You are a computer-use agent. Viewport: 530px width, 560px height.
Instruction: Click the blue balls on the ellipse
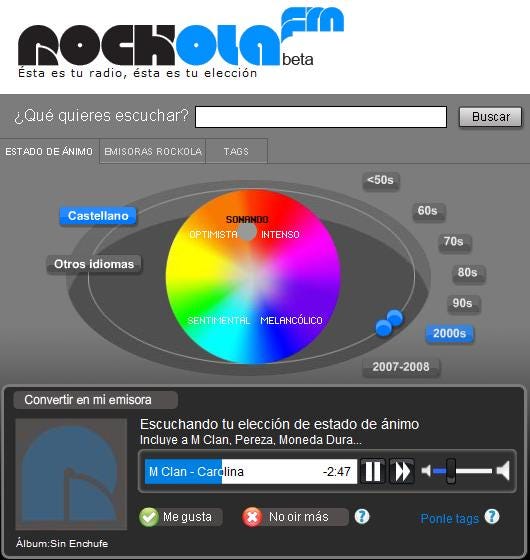(389, 322)
